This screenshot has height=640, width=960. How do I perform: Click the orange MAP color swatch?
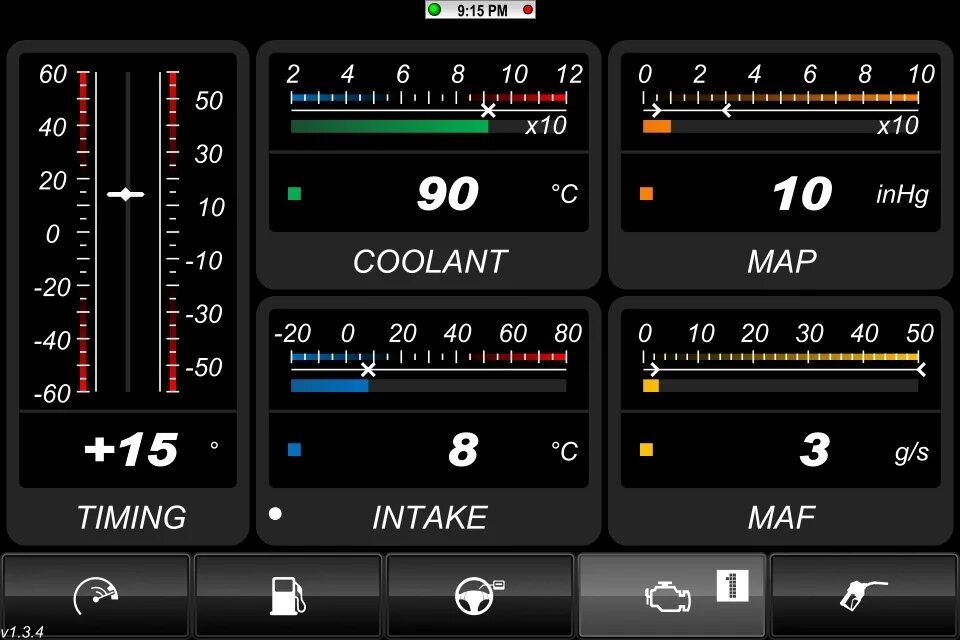(x=646, y=194)
